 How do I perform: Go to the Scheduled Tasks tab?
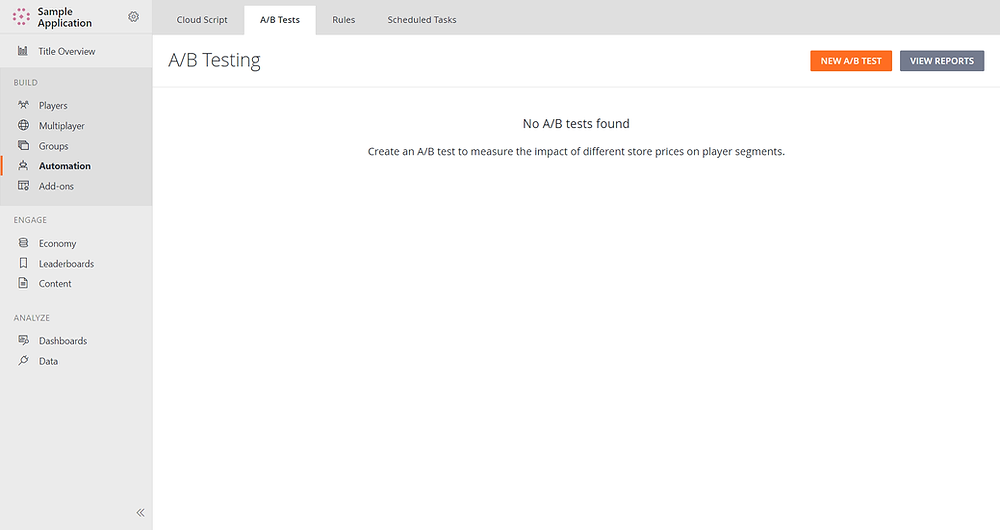(x=422, y=20)
